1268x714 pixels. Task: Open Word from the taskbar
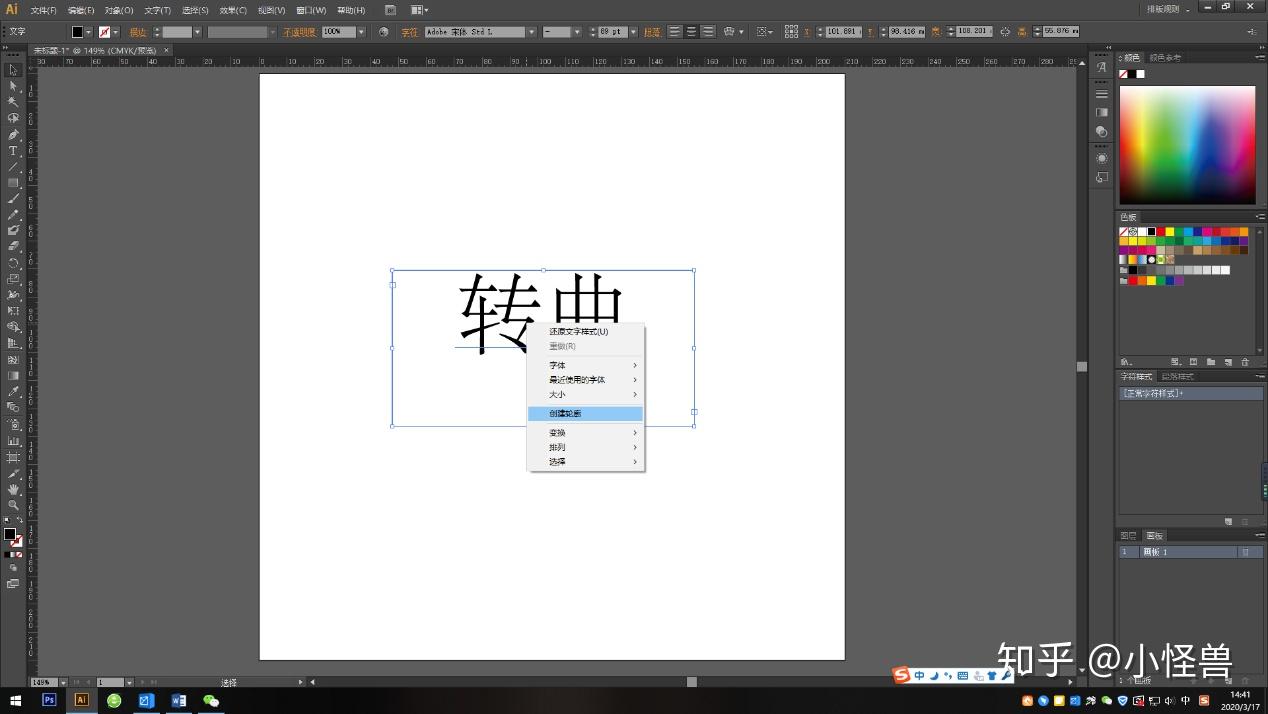179,701
